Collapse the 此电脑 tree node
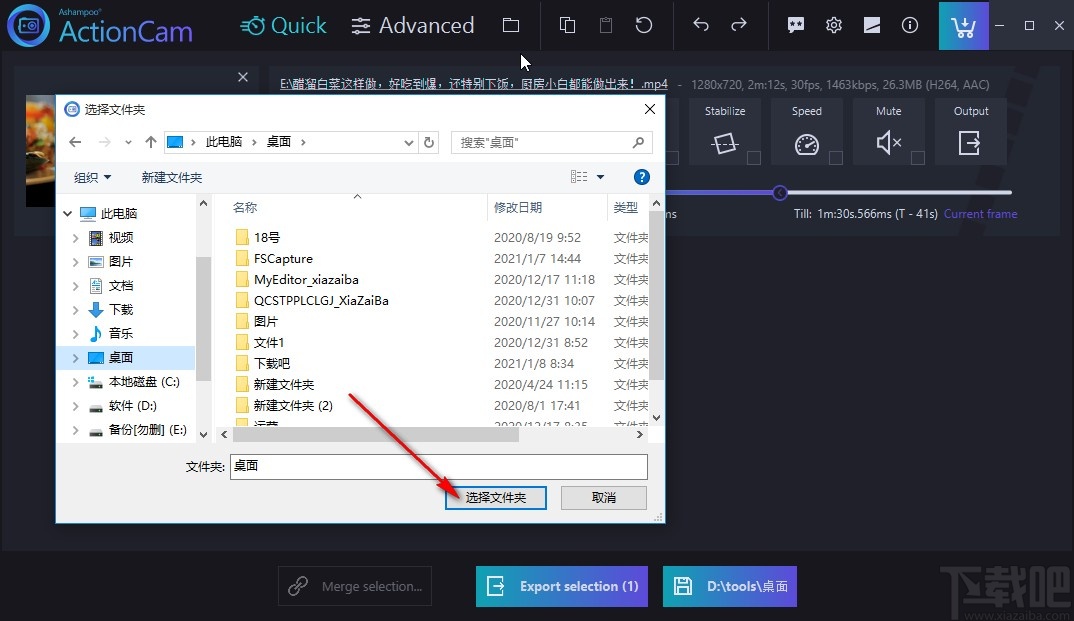This screenshot has width=1074, height=621. (67, 213)
